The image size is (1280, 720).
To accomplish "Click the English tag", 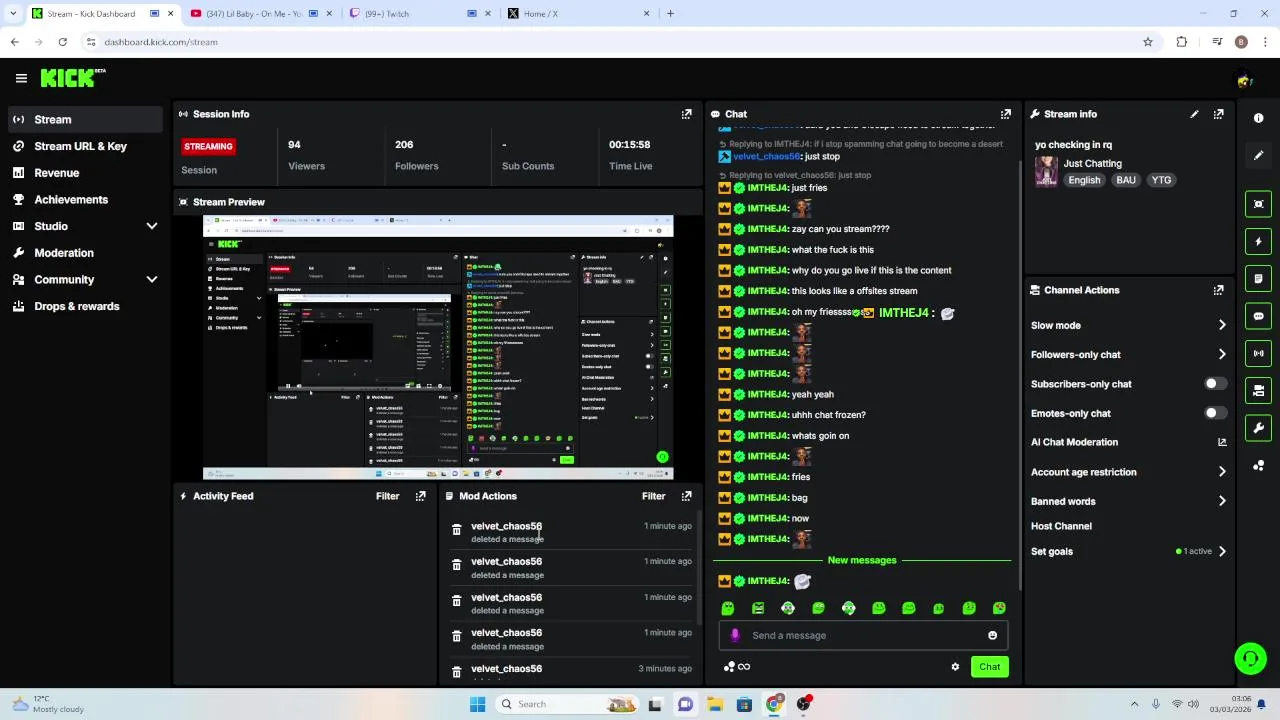I will coord(1084,180).
